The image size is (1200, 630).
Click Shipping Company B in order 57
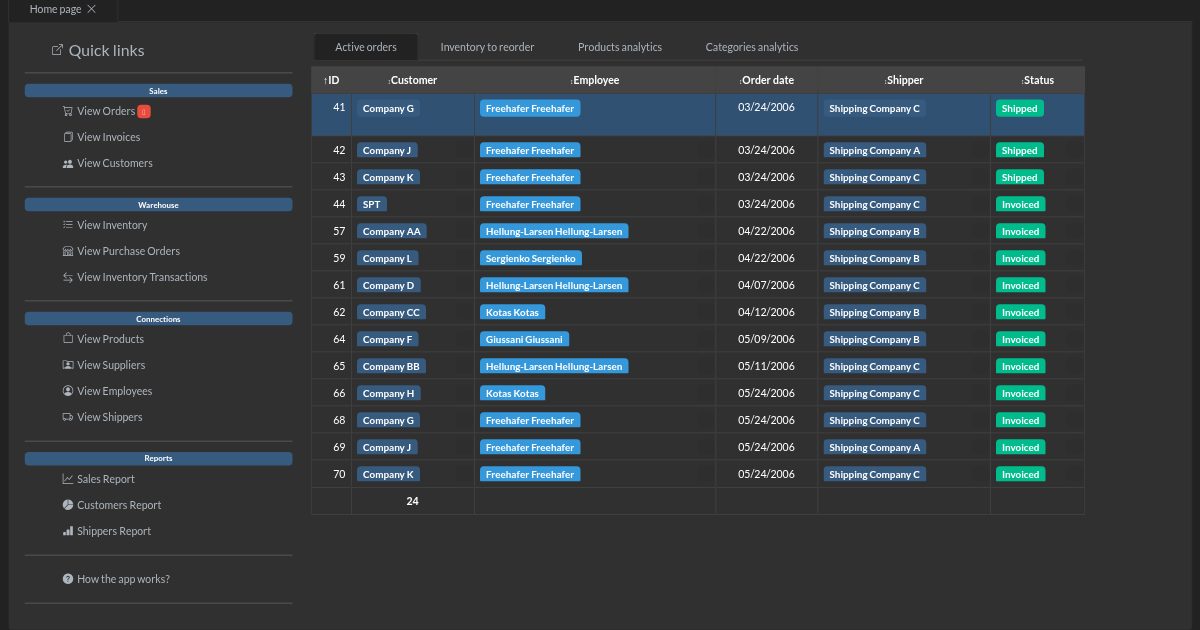tap(874, 232)
